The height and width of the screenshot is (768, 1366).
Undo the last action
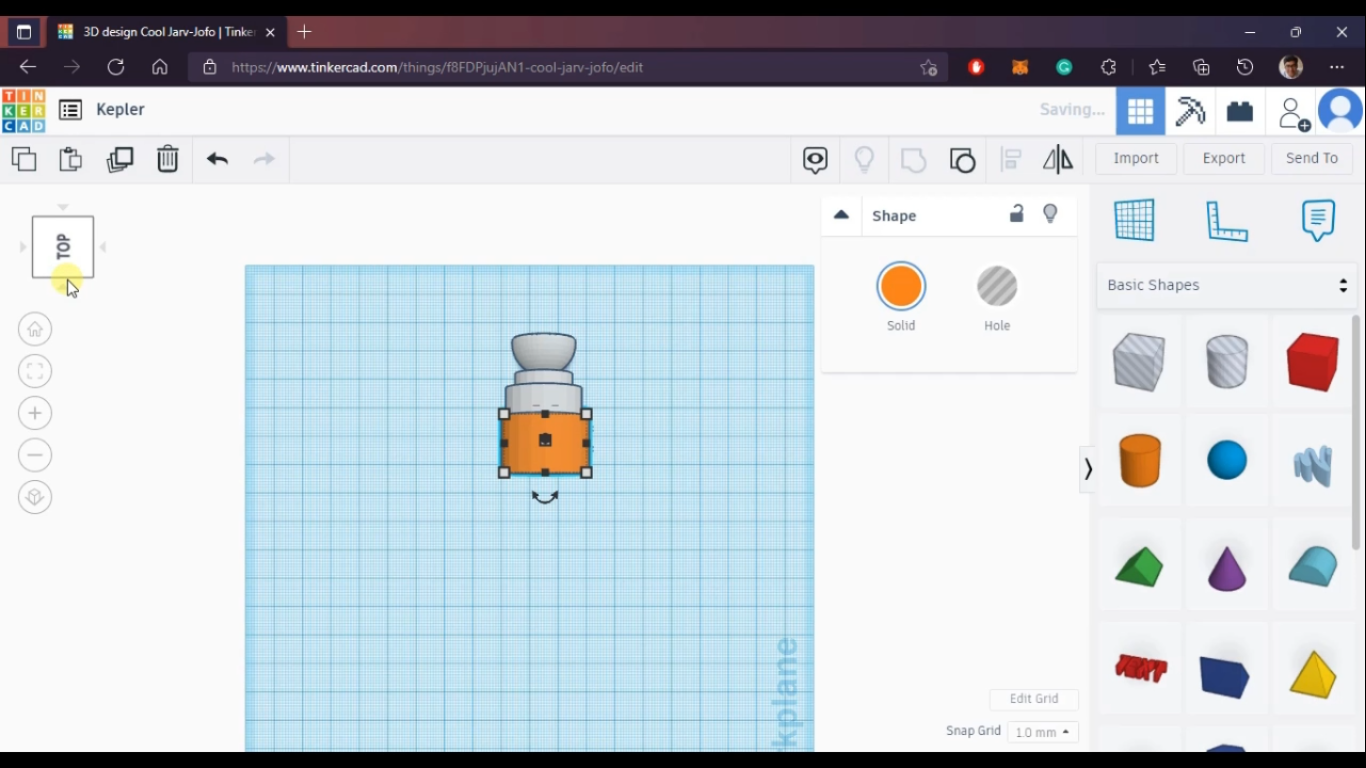tap(217, 159)
